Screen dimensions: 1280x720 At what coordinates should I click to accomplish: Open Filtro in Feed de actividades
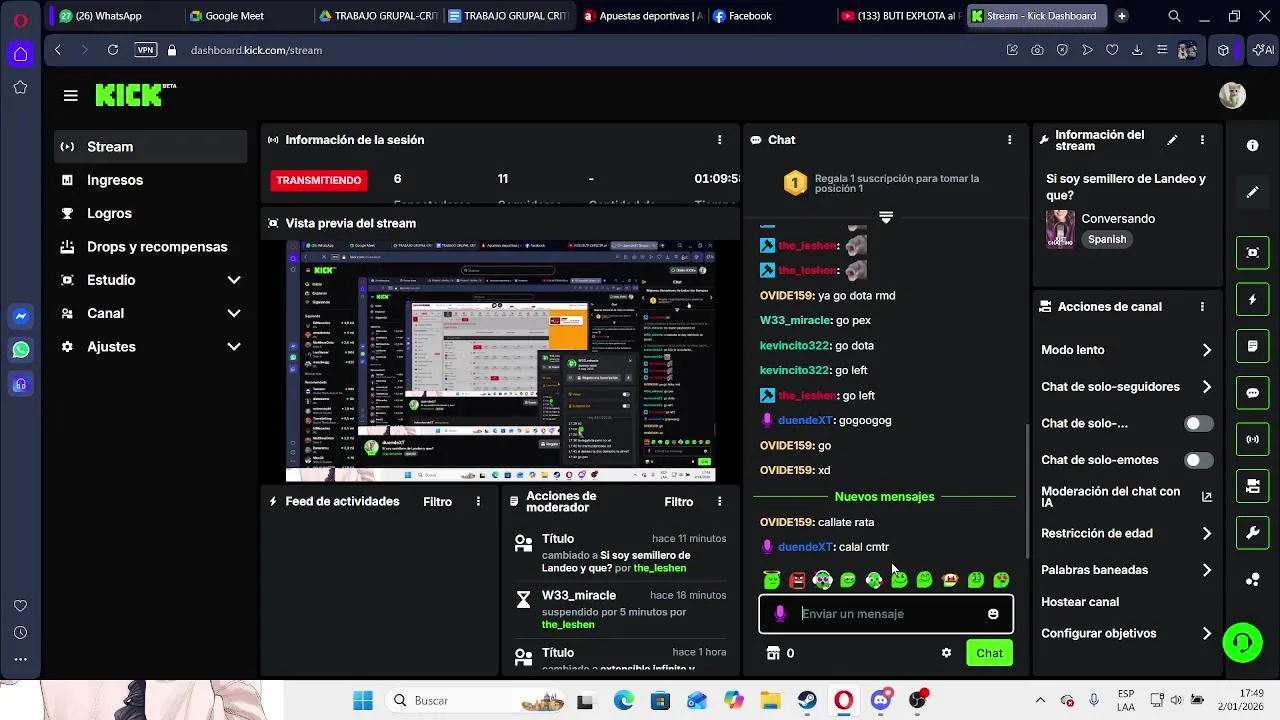[x=437, y=502]
